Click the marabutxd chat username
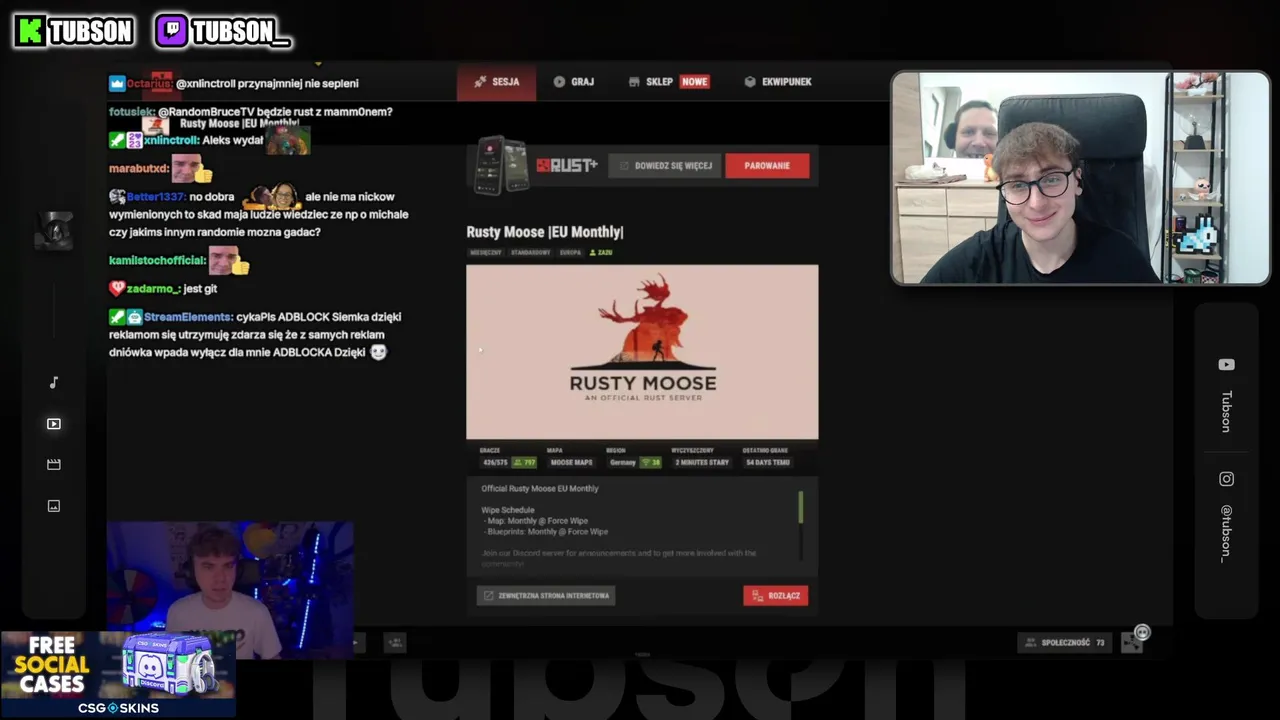Screen dimensions: 1280x720 [x=139, y=169]
